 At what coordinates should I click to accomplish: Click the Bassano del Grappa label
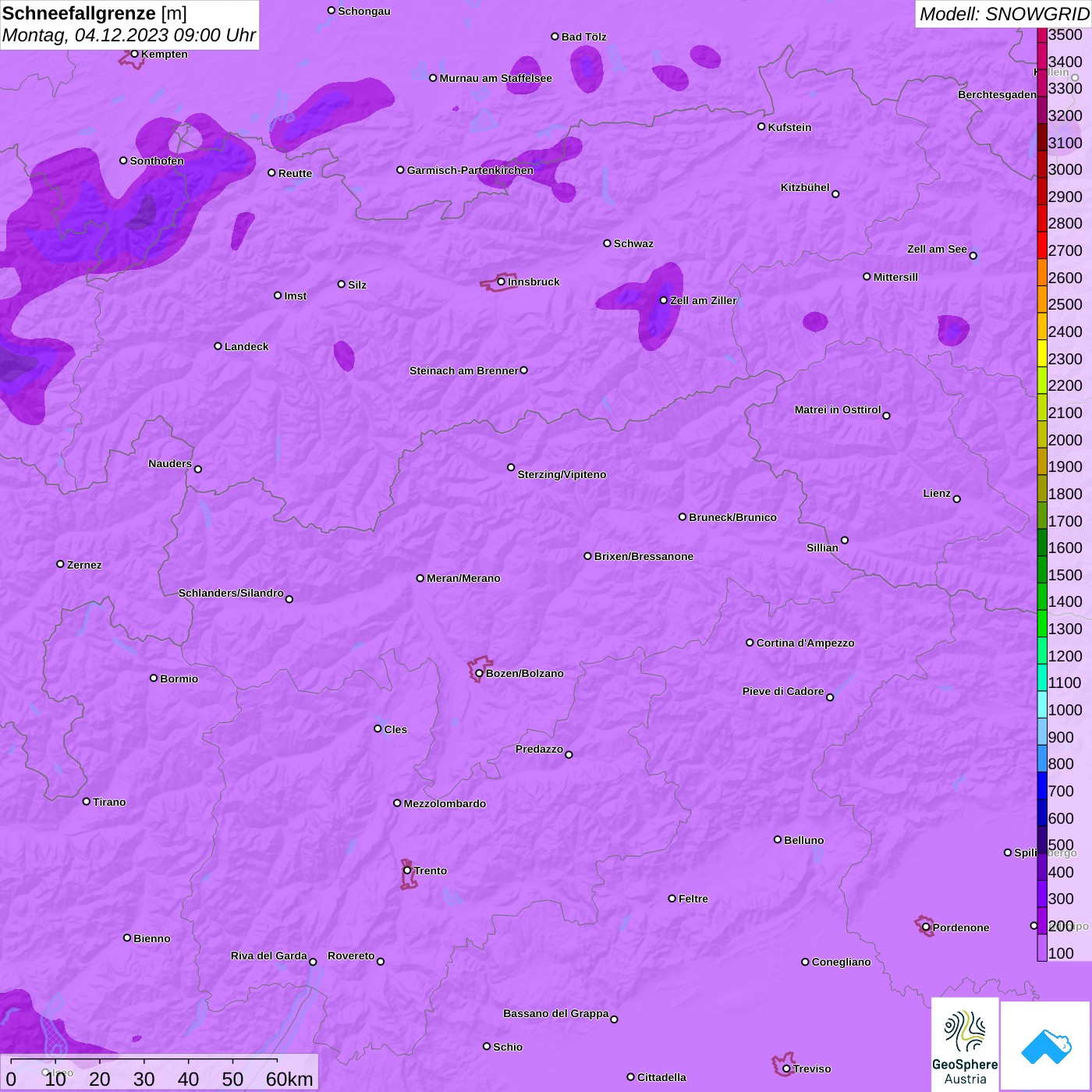[556, 1013]
